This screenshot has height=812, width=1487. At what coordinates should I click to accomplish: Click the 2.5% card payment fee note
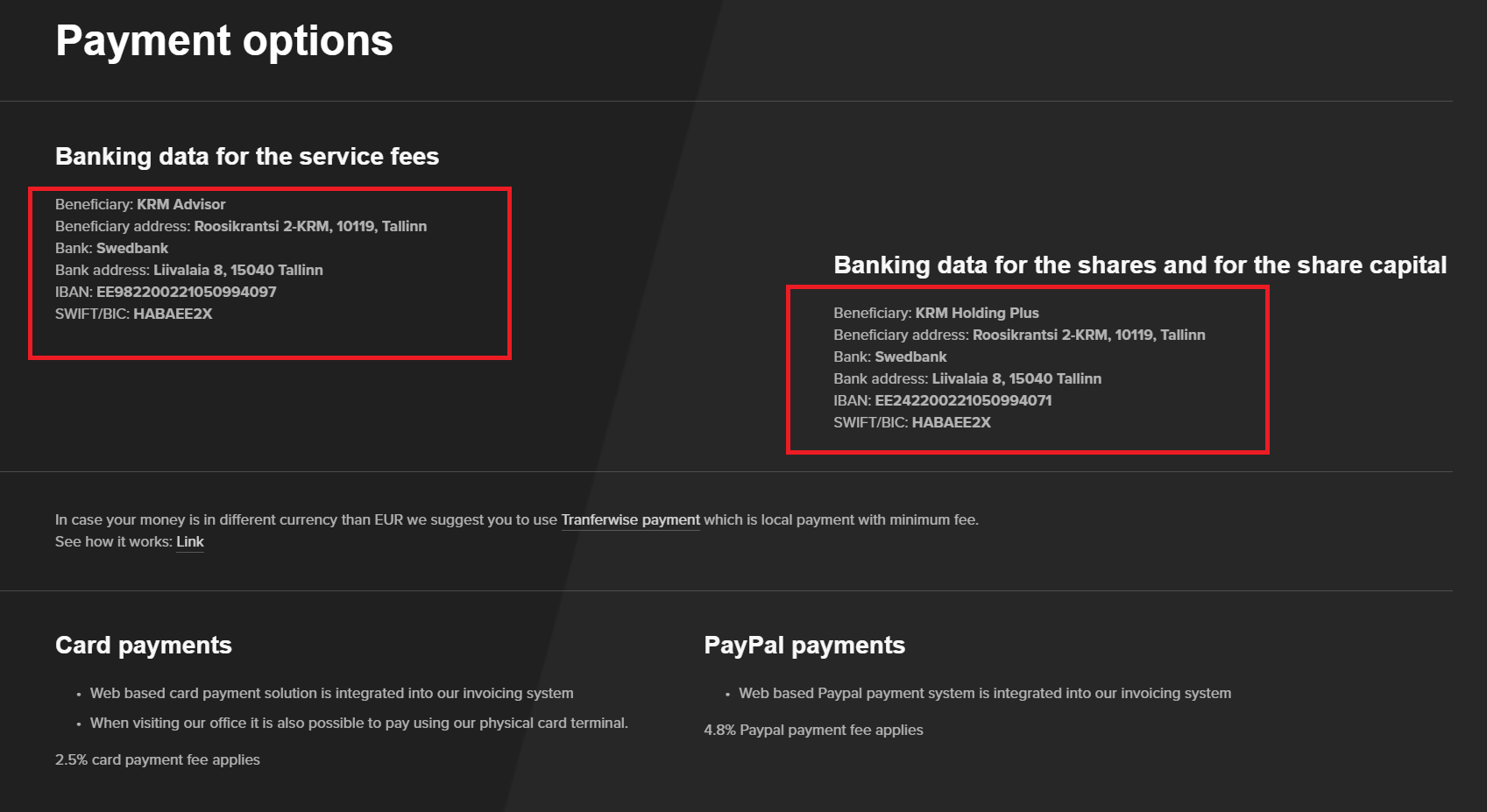point(158,759)
